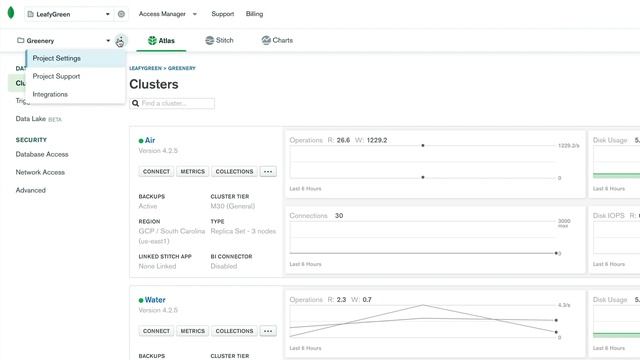Open more options for Water cluster
This screenshot has height=360, width=640.
(x=268, y=331)
